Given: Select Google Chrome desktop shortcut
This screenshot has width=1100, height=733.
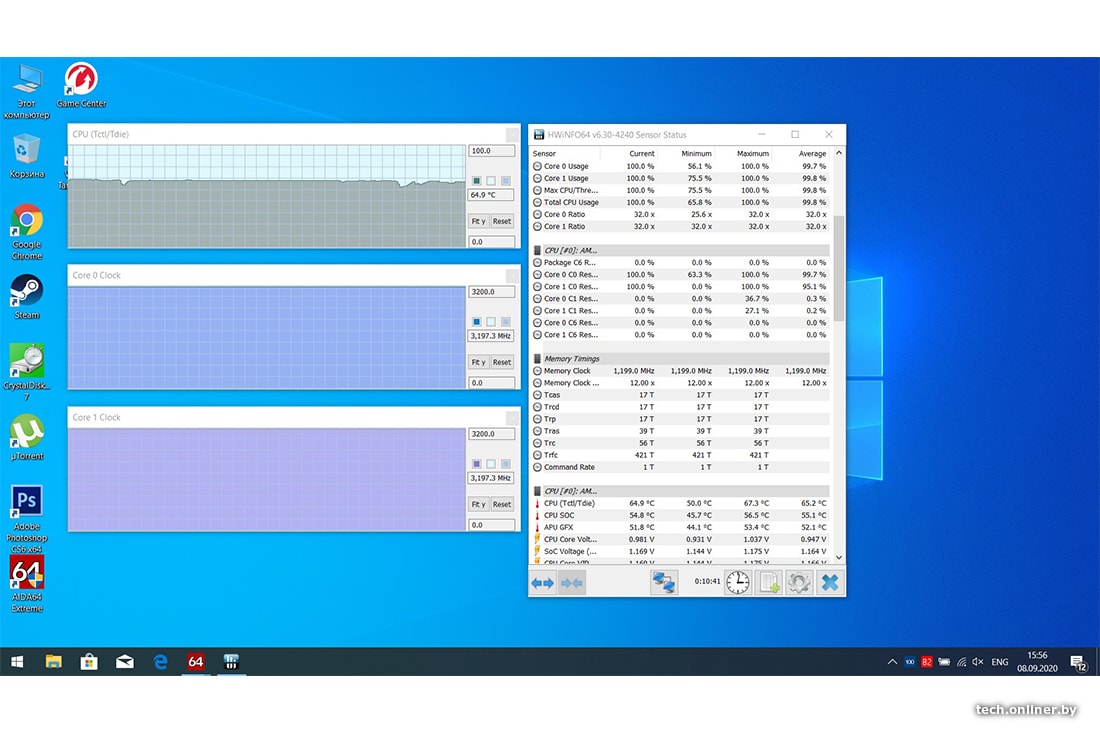Looking at the screenshot, I should [x=27, y=231].
